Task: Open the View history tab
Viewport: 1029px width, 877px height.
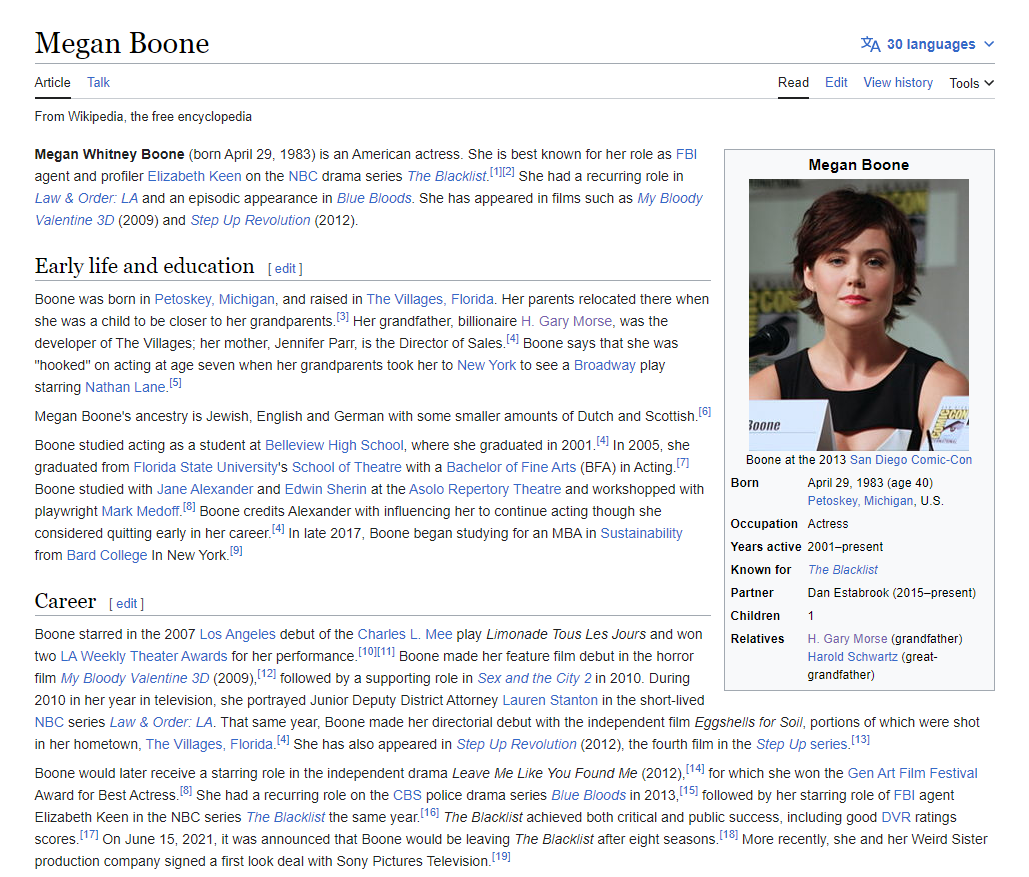Action: (898, 83)
